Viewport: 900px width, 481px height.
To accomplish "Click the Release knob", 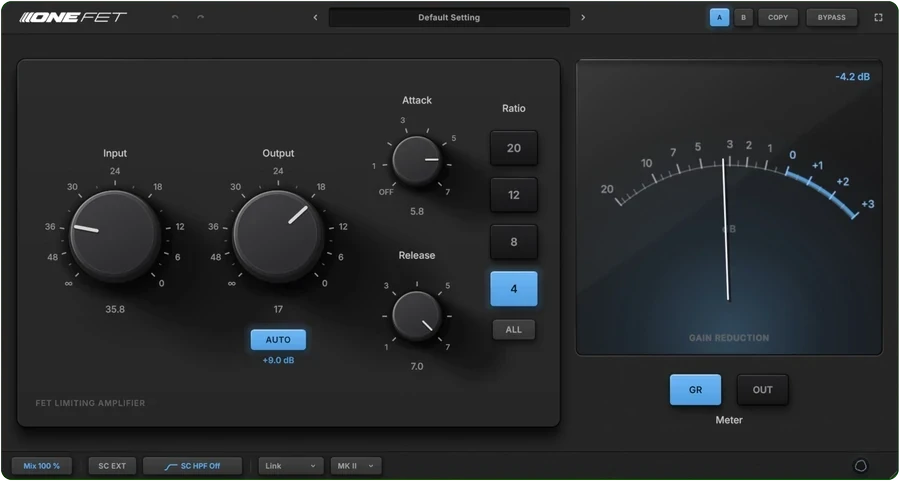I will [417, 316].
